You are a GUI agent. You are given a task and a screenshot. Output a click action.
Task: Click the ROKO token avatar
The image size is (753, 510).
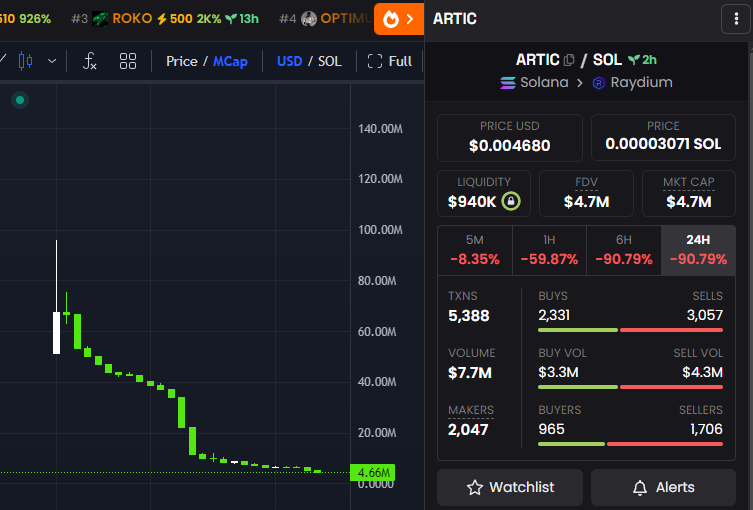pos(100,19)
